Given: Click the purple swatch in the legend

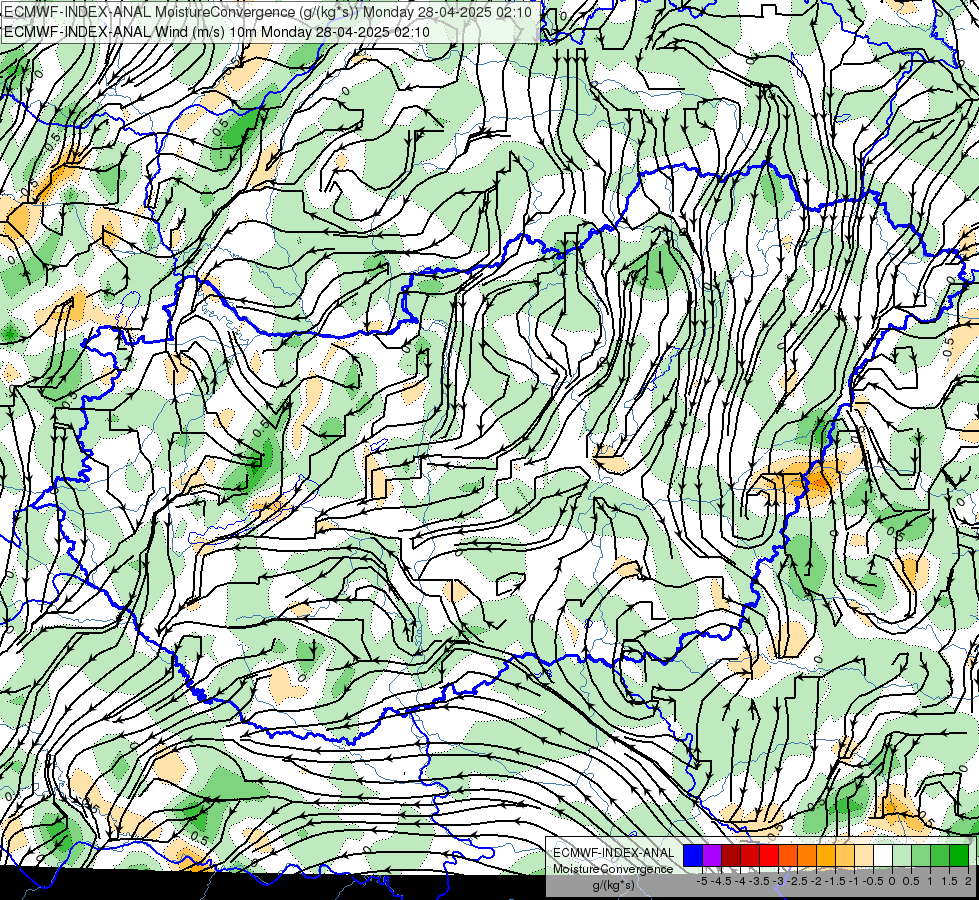Looking at the screenshot, I should pyautogui.click(x=712, y=856).
